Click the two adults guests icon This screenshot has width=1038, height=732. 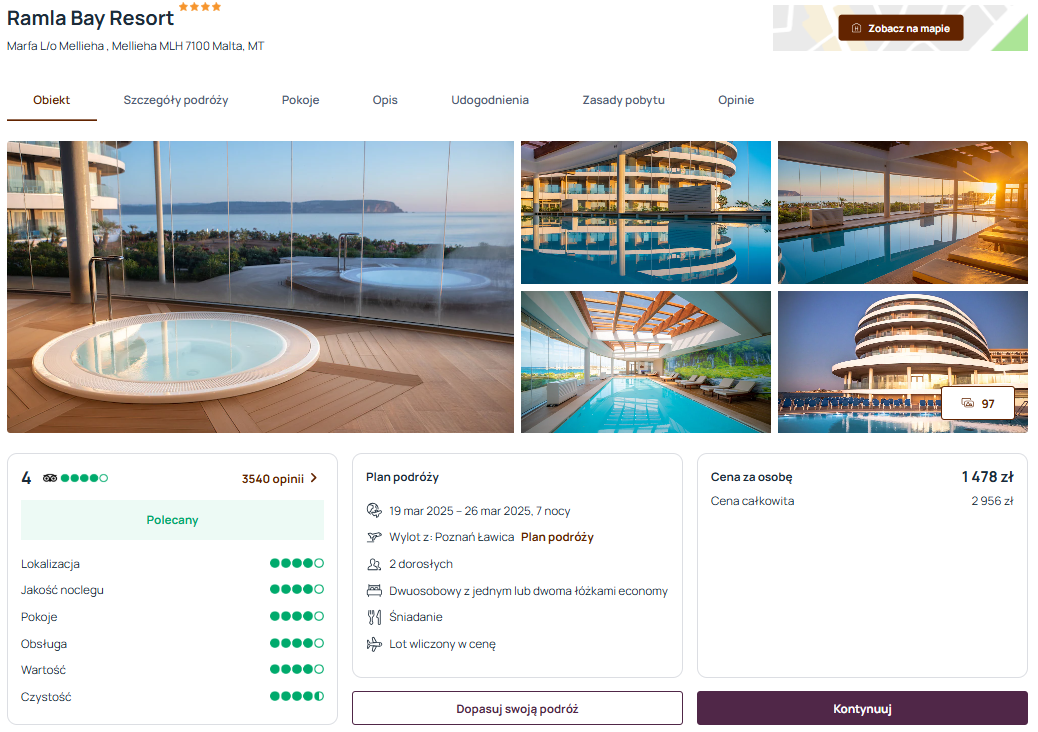[x=374, y=564]
